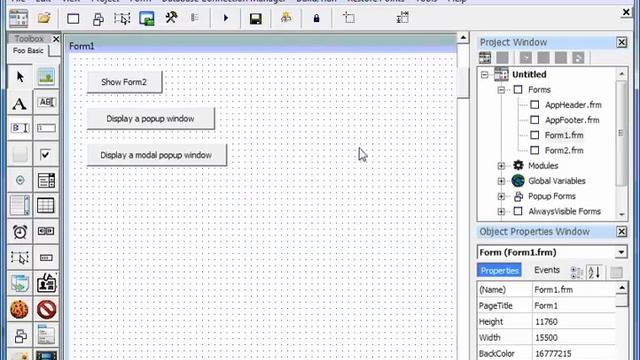Image resolution: width=640 pixels, height=360 pixels.
Task: Open project with the folder icon in the toolbar
Action: coord(44,18)
